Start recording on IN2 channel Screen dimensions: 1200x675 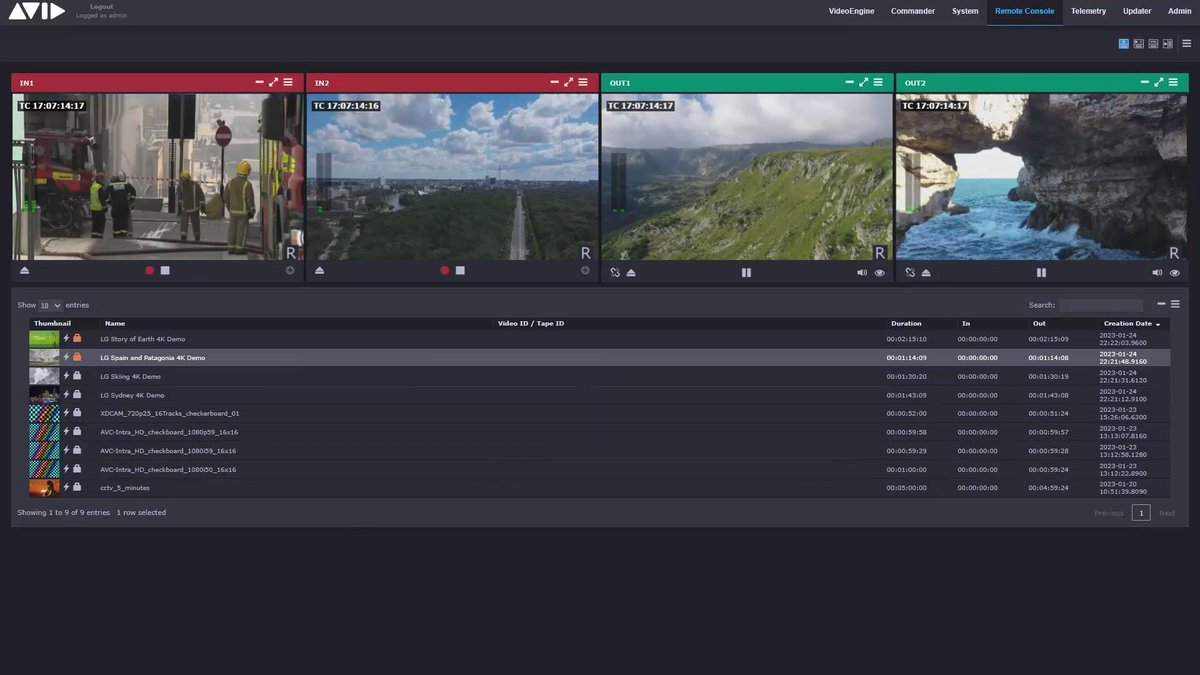[x=445, y=271]
